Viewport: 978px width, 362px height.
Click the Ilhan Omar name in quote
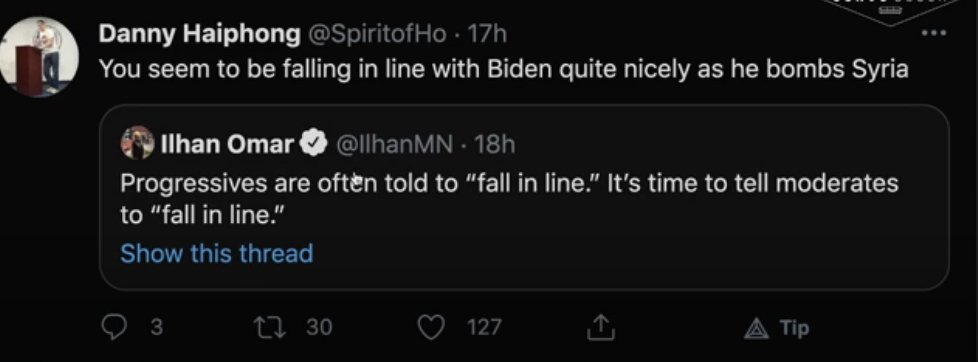(x=227, y=144)
